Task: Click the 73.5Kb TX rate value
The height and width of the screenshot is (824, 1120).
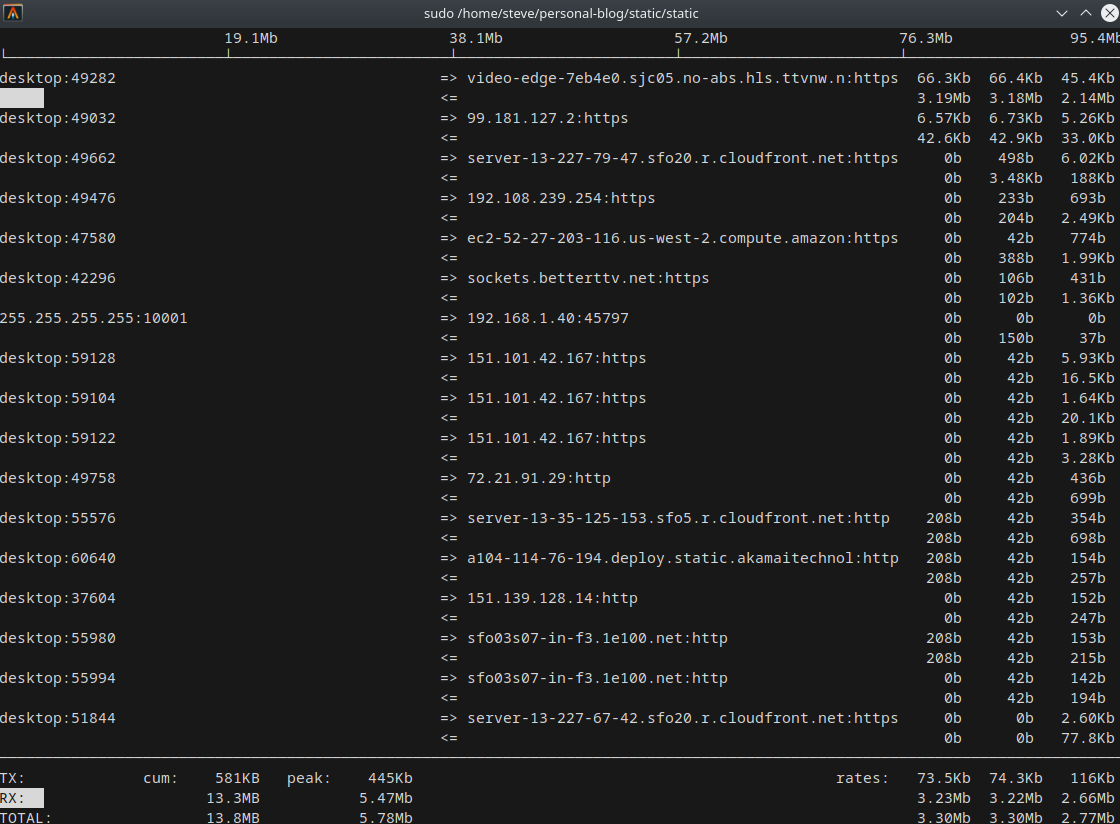Action: click(x=944, y=778)
